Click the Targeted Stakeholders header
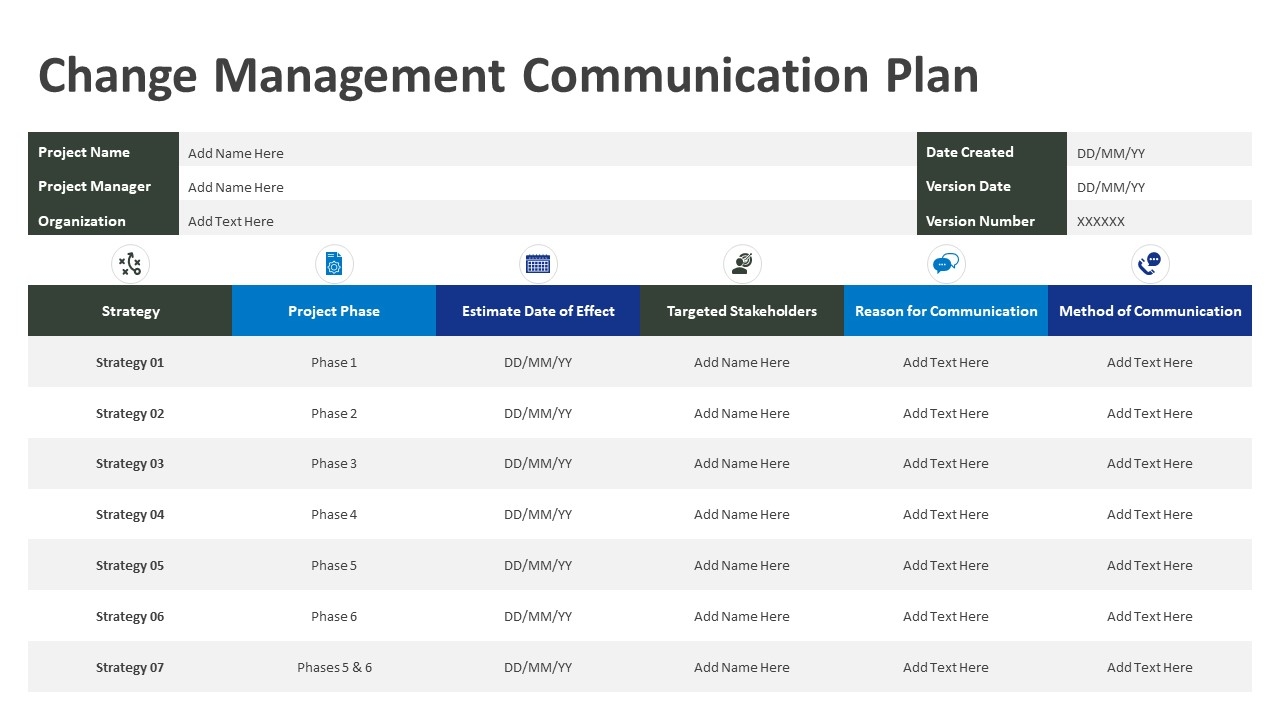The width and height of the screenshot is (1280, 720). pyautogui.click(x=742, y=311)
